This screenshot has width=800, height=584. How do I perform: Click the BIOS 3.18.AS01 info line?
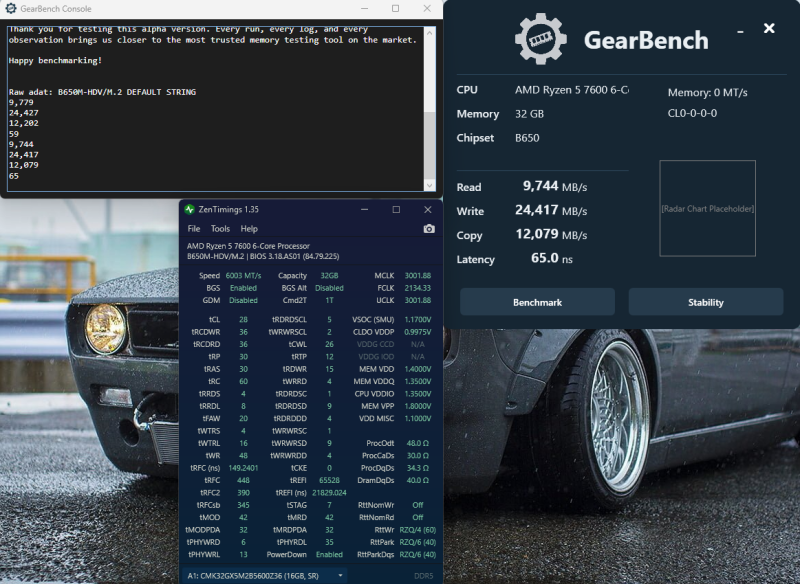click(263, 256)
